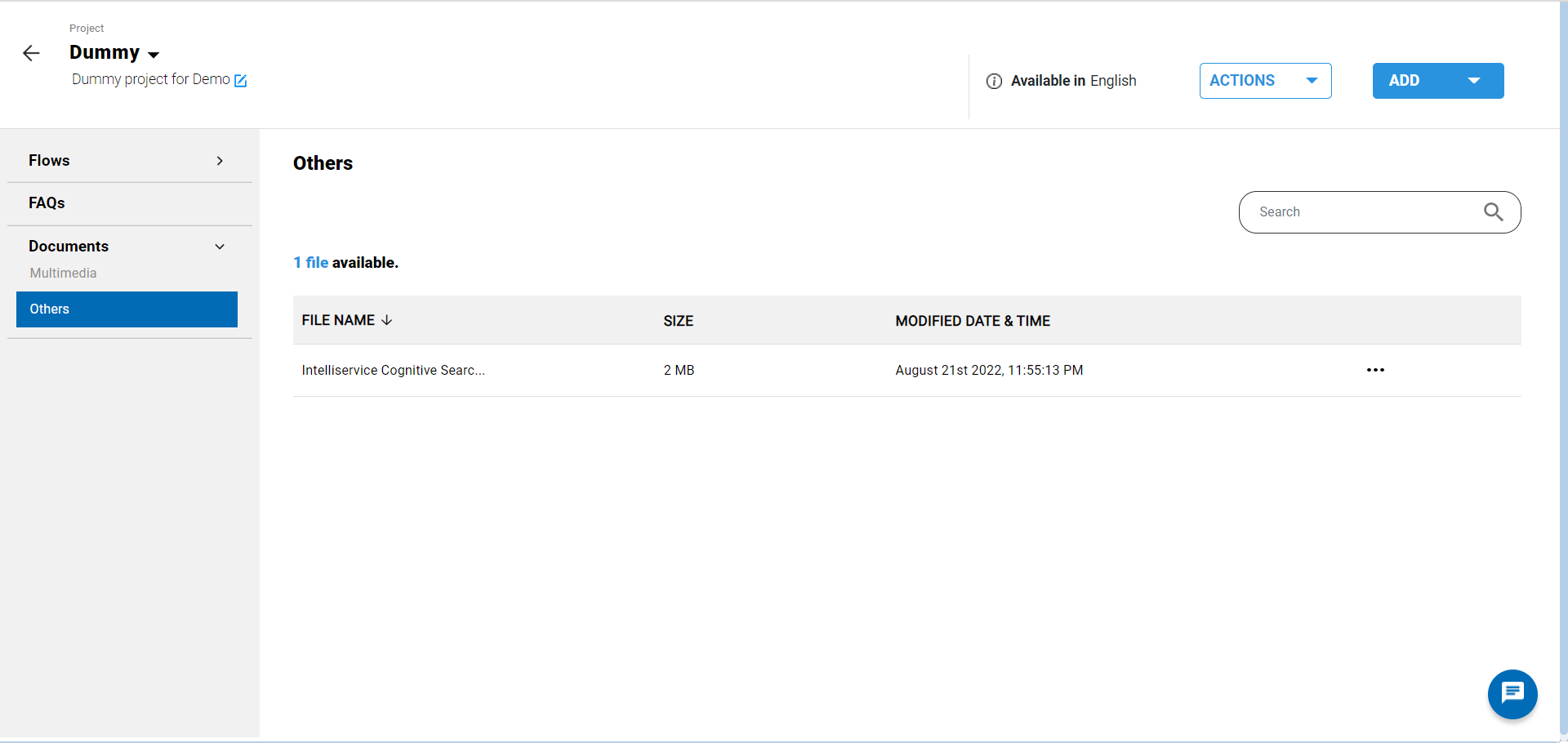Sort by the File Name arrow
The width and height of the screenshot is (1568, 743).
(387, 320)
